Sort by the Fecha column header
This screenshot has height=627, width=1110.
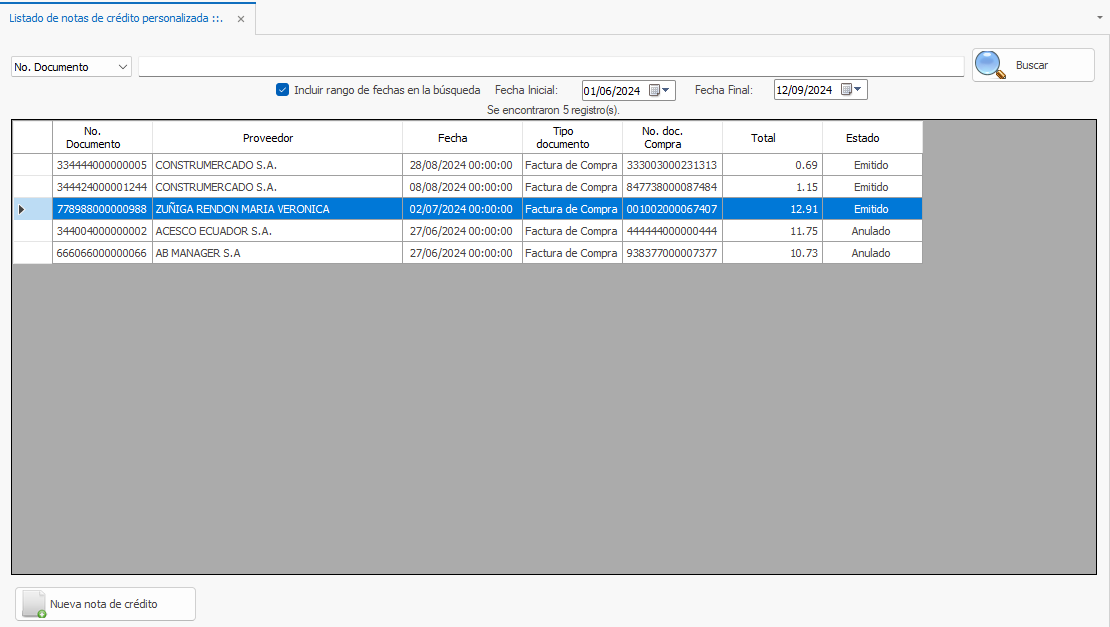click(452, 138)
